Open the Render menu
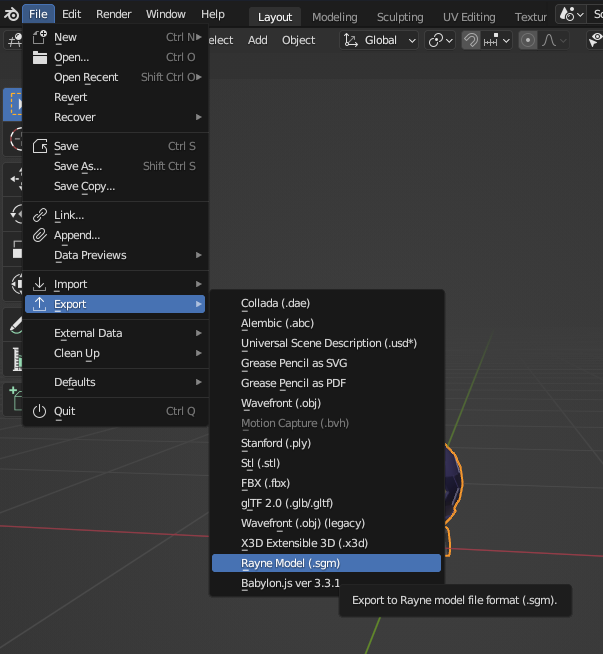The height and width of the screenshot is (654, 603). (x=113, y=14)
